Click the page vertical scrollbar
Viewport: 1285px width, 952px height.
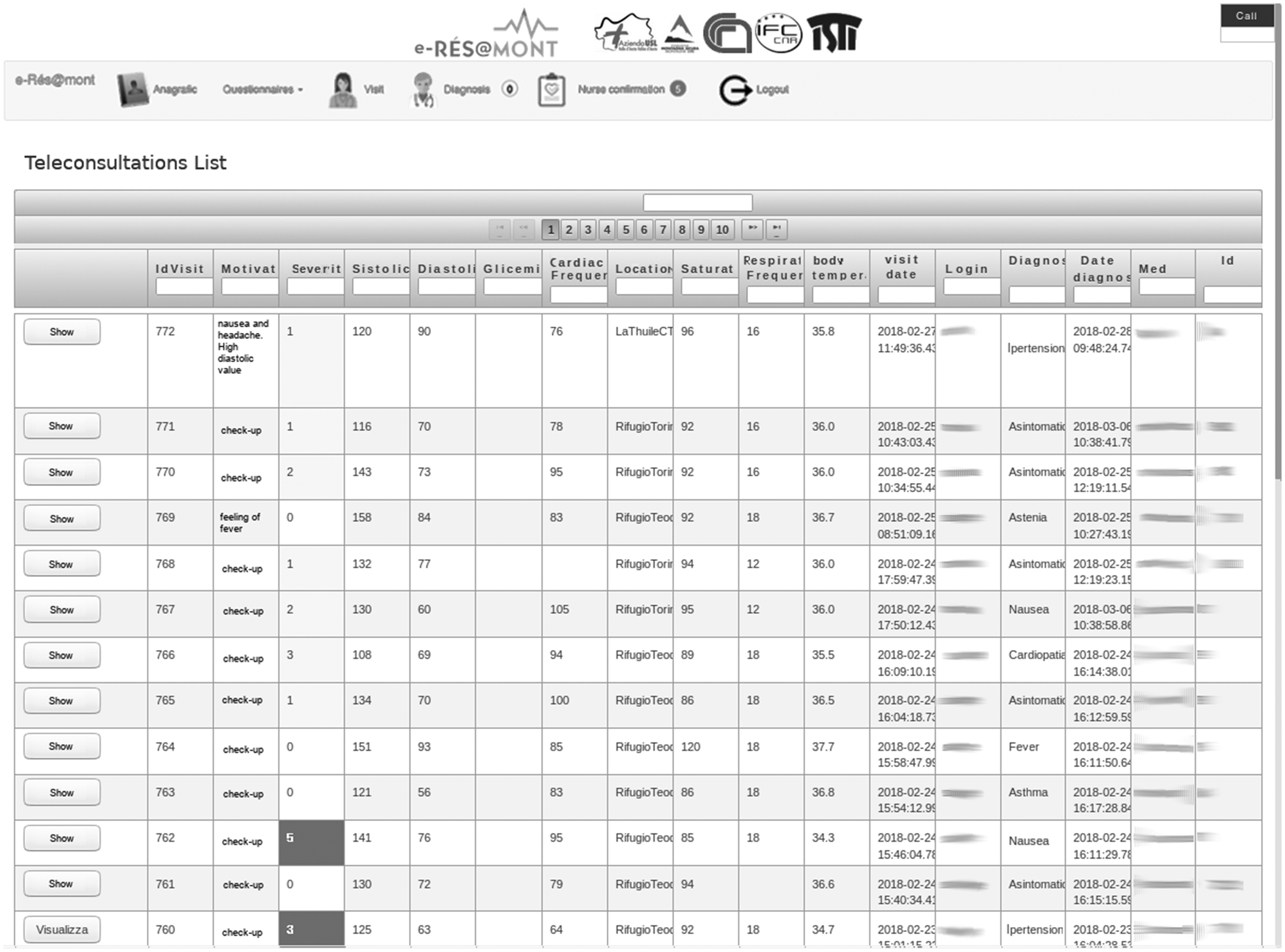click(x=1278, y=242)
